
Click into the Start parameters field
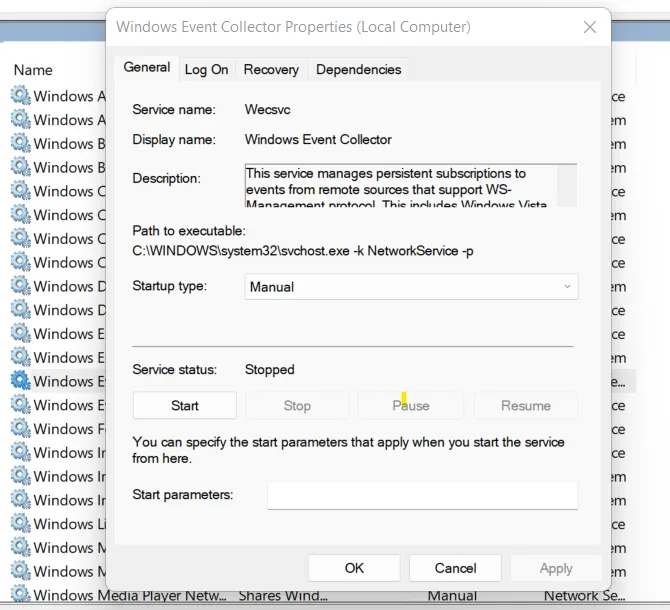coord(423,496)
